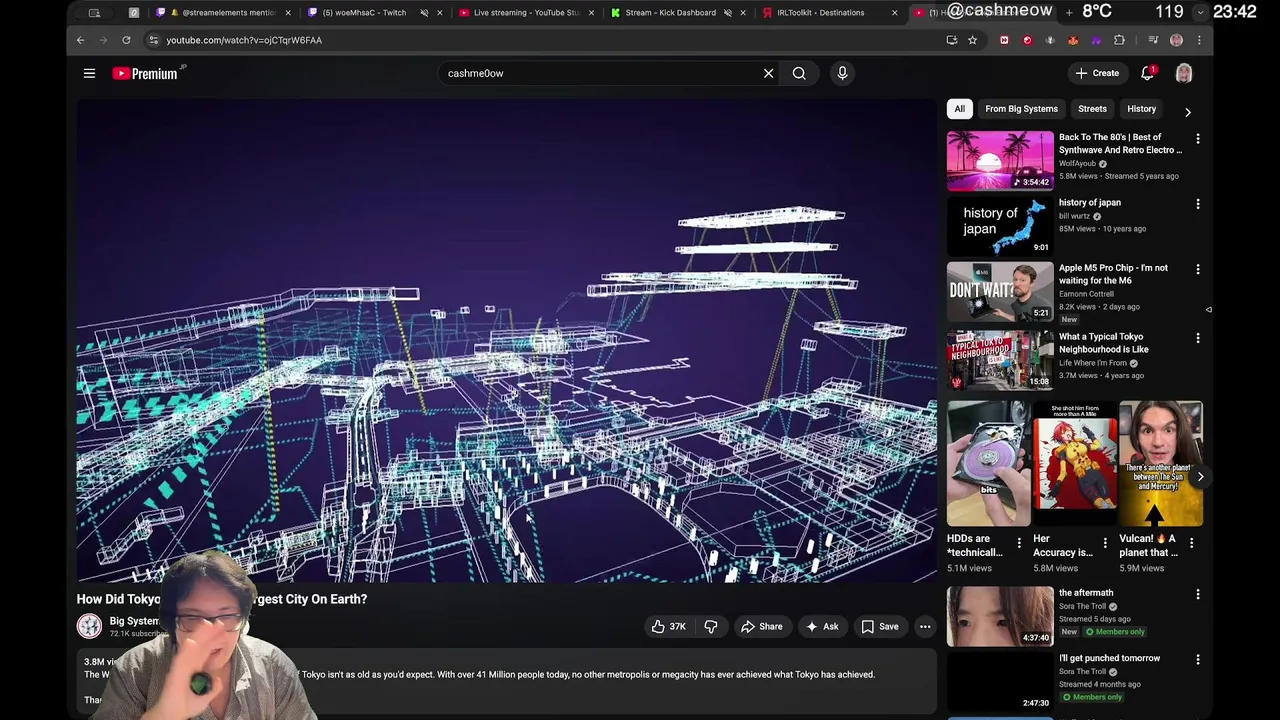Open the browser extensions puzzle icon

[1119, 40]
